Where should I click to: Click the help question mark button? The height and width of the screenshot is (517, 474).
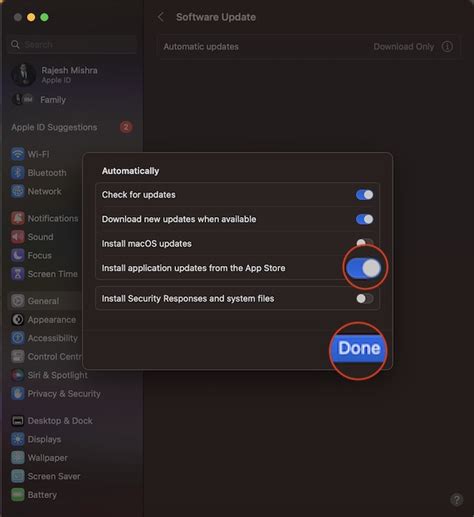(x=457, y=500)
